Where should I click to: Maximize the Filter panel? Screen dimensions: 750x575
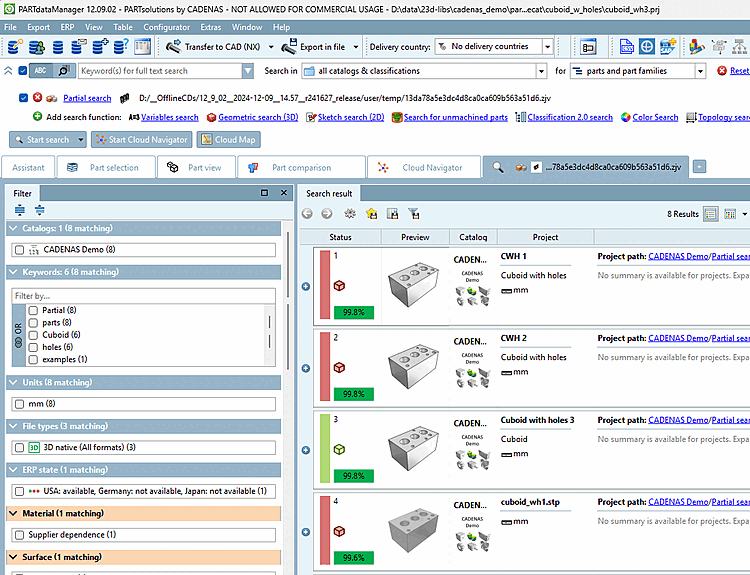click(x=265, y=193)
